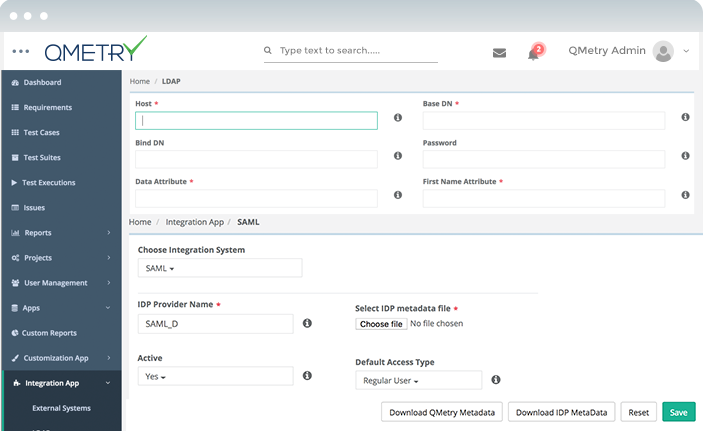This screenshot has width=703, height=431.
Task: Click the First Name Attribute field
Action: click(x=544, y=198)
